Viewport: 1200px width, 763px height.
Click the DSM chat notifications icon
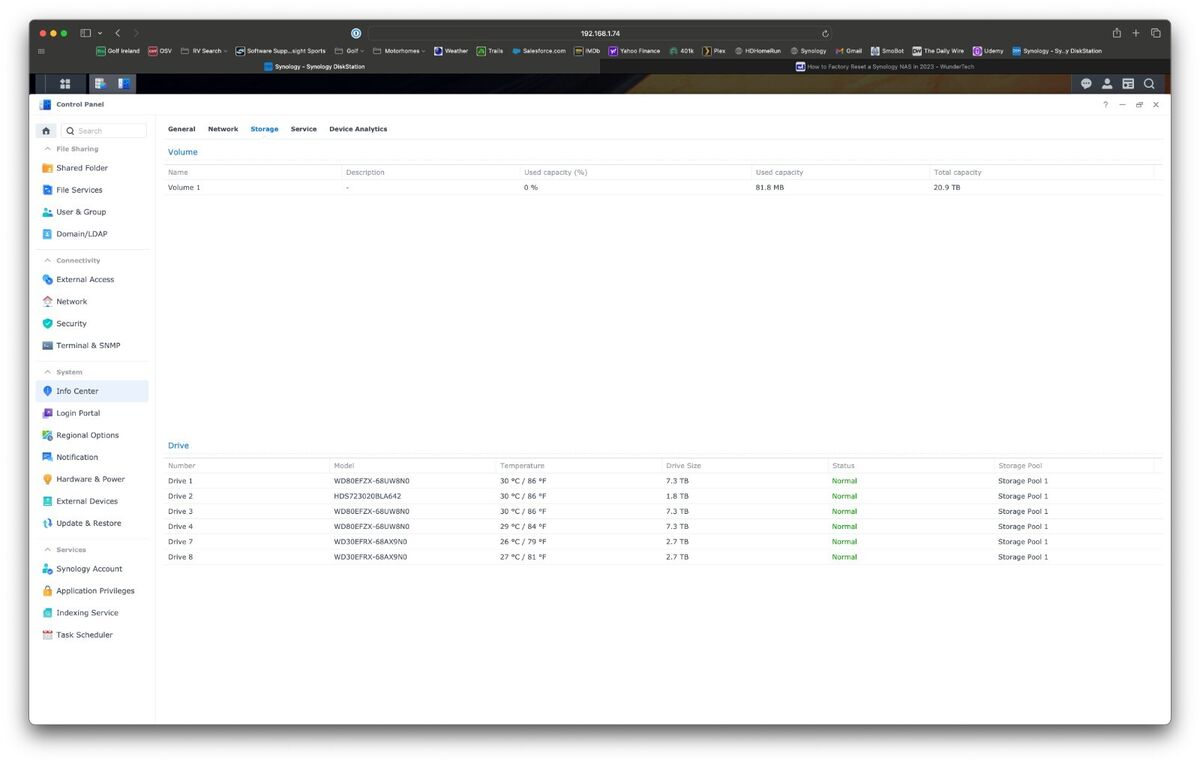[x=1086, y=84]
